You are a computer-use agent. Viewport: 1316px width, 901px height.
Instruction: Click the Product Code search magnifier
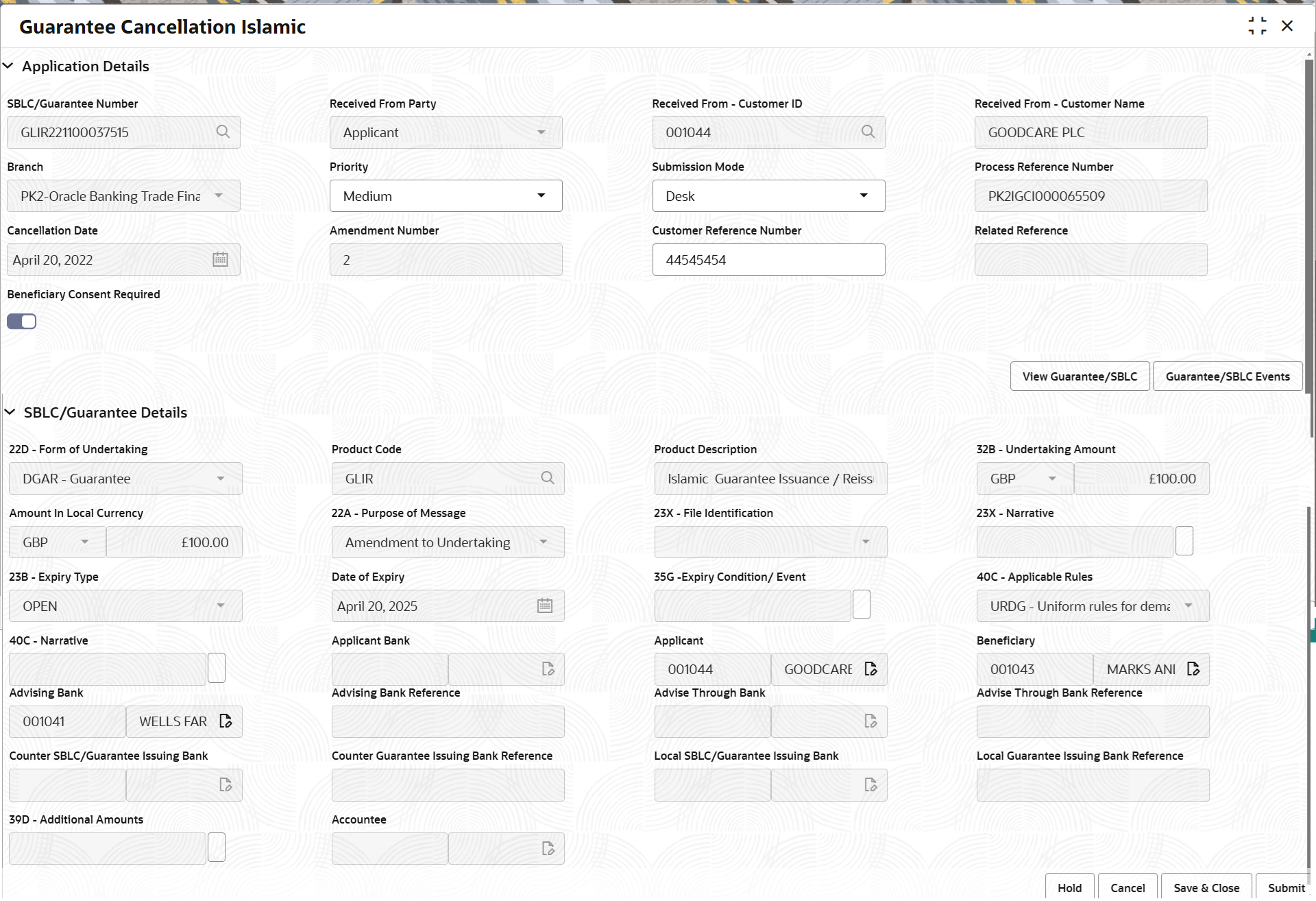coord(547,478)
